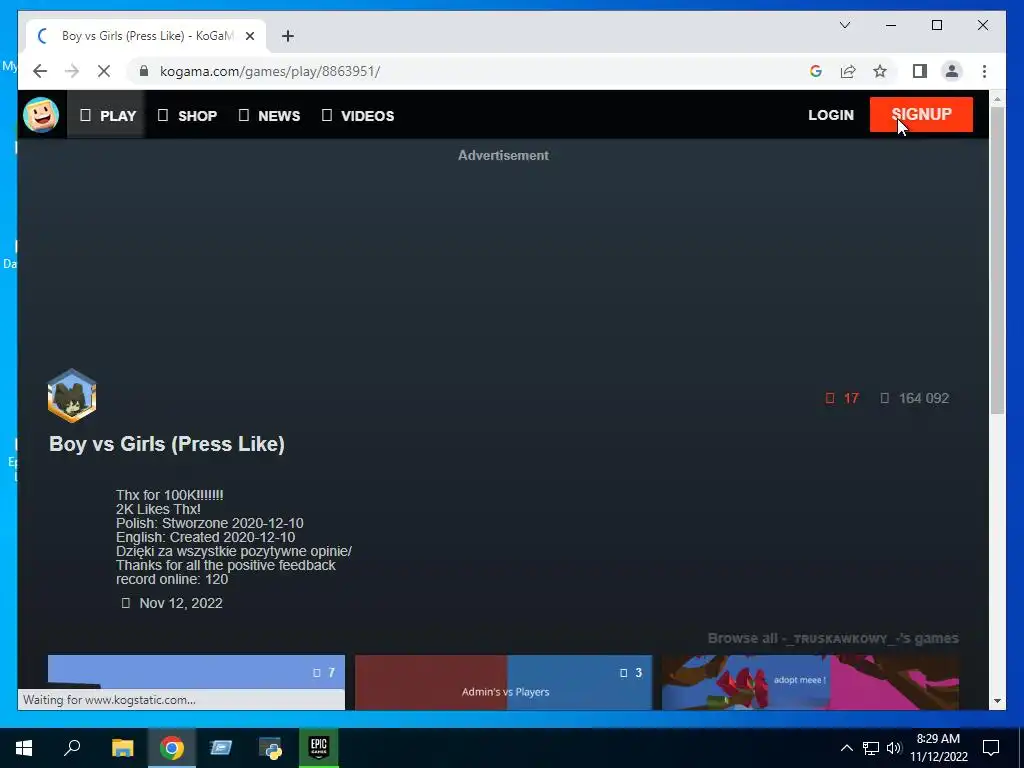Open Browse all _TRUSKAWKOWY_'s games link
This screenshot has width=1024, height=768.
click(833, 638)
